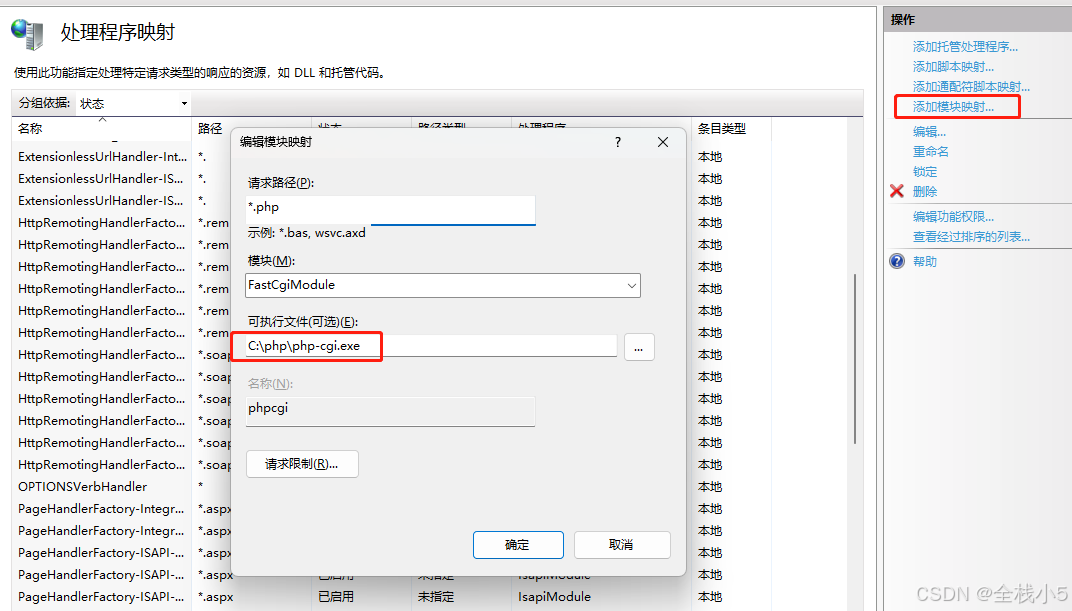Click the 删除 action link
The height and width of the screenshot is (611, 1072).
[x=925, y=191]
